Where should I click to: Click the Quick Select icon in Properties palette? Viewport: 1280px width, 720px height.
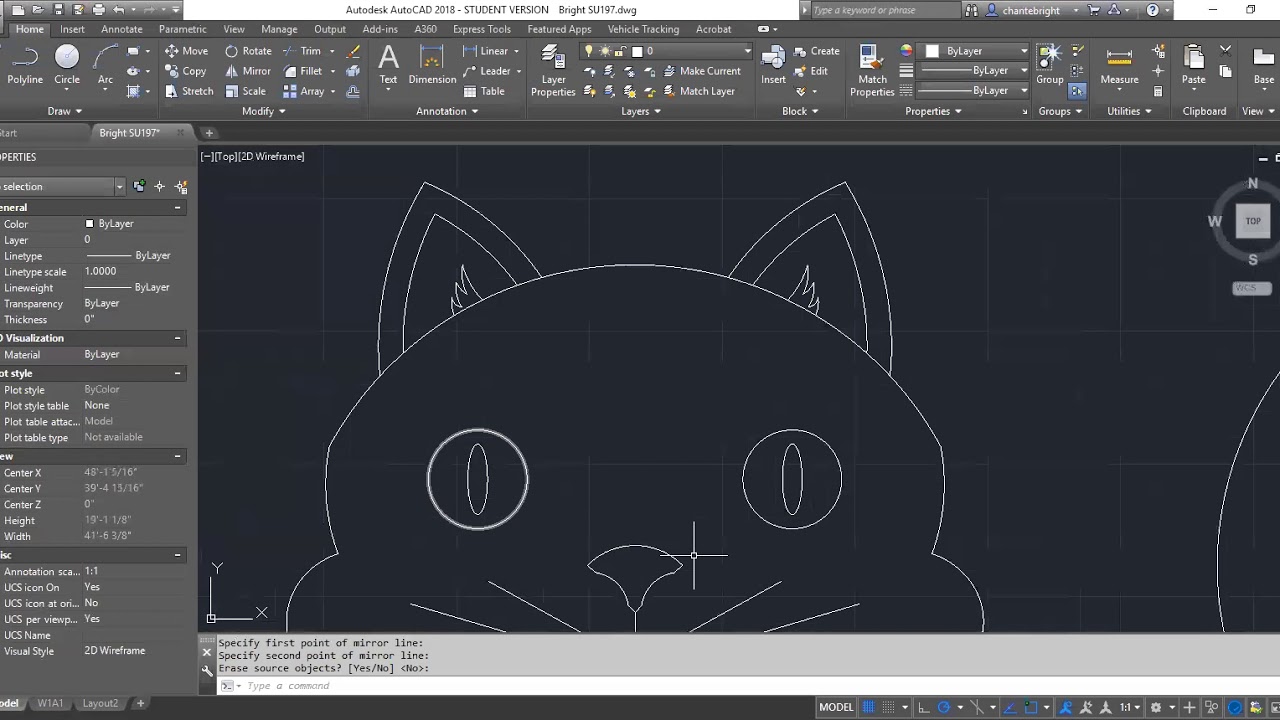tap(181, 187)
